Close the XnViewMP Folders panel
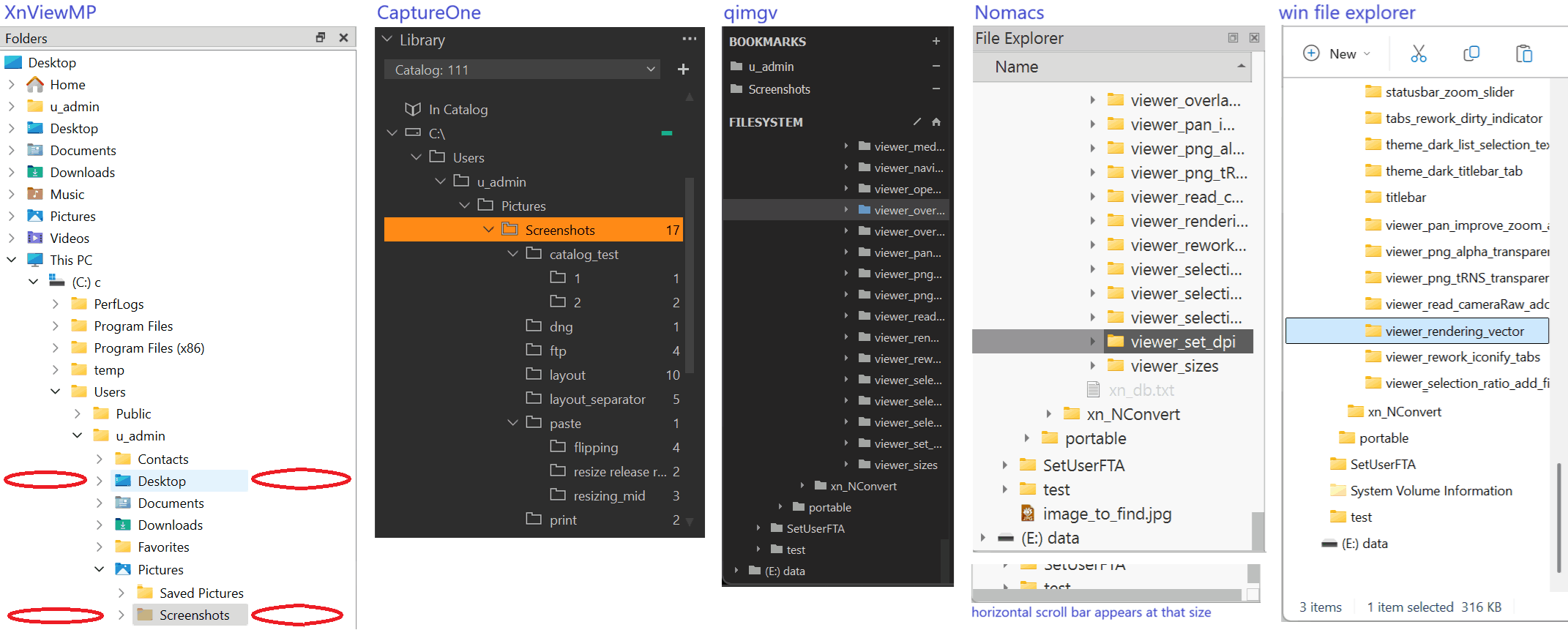 pyautogui.click(x=343, y=37)
